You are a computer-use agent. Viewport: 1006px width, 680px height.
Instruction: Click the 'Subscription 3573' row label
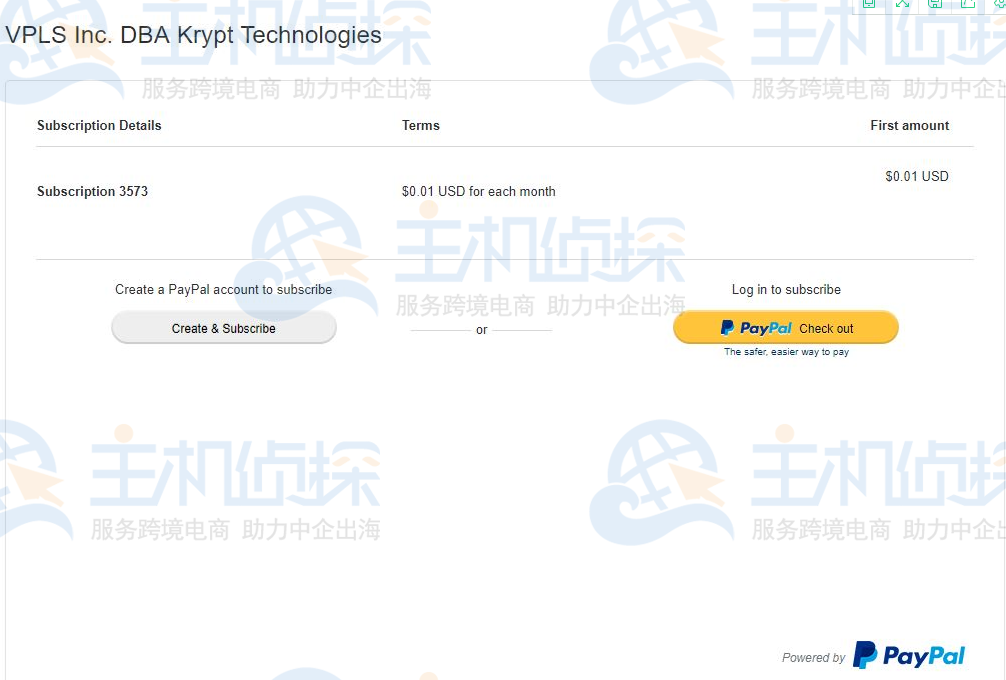click(92, 191)
